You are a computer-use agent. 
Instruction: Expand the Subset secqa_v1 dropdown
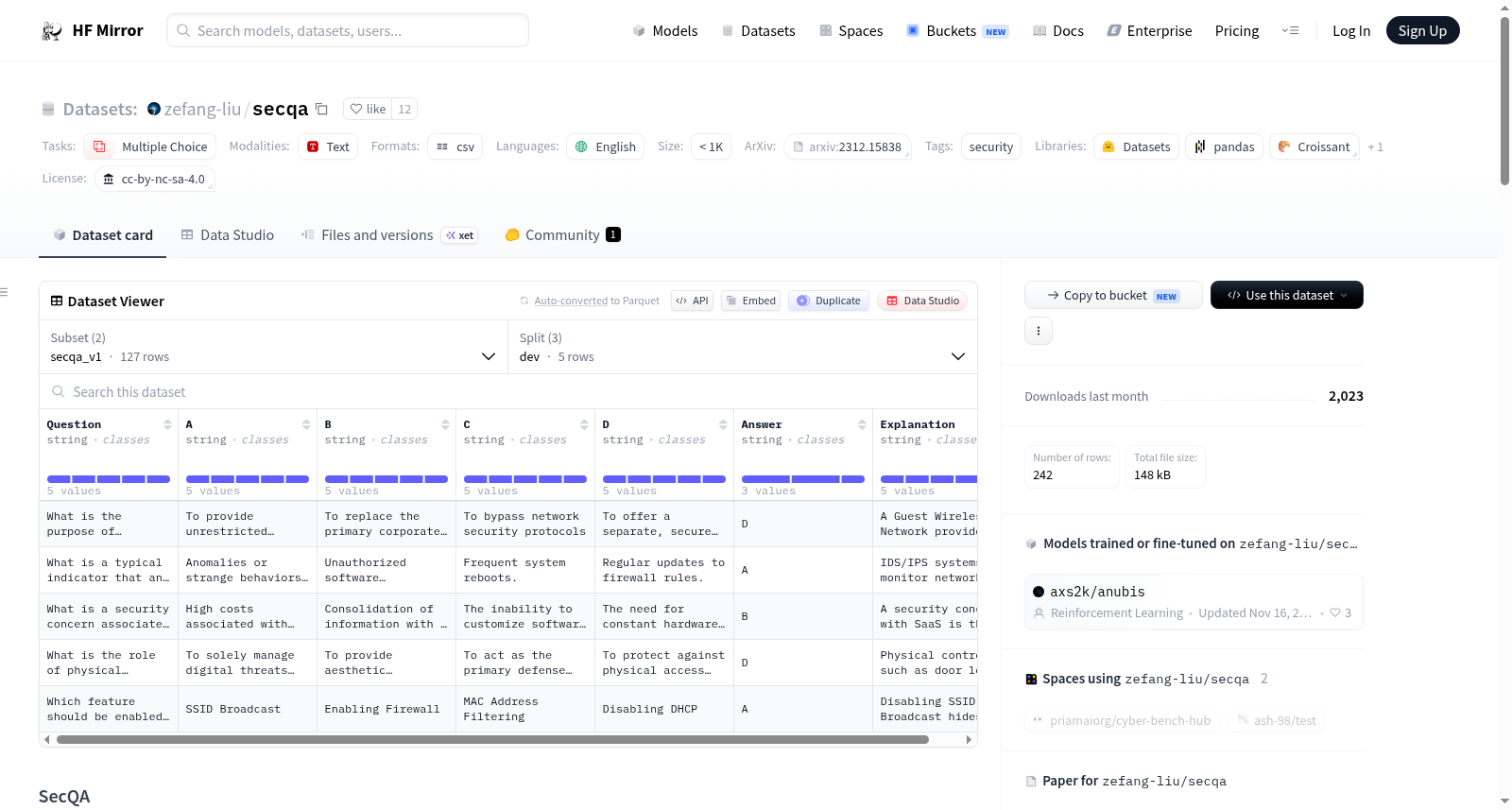pos(273,347)
